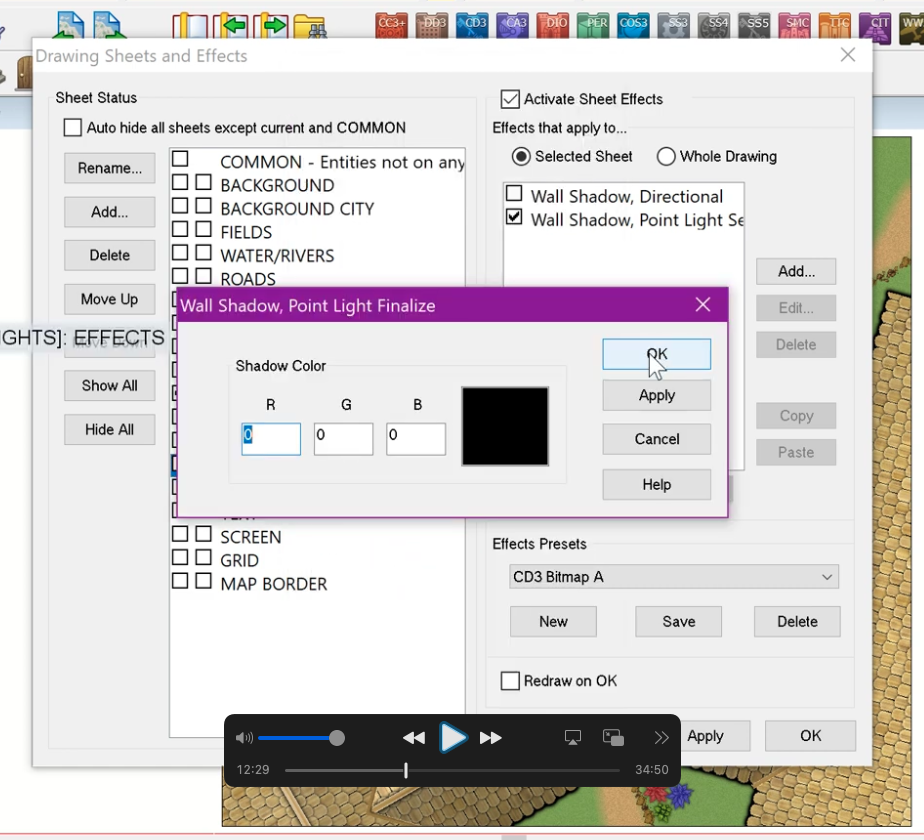
Task: Check the Wall Shadow, Directional effect
Action: (x=514, y=194)
